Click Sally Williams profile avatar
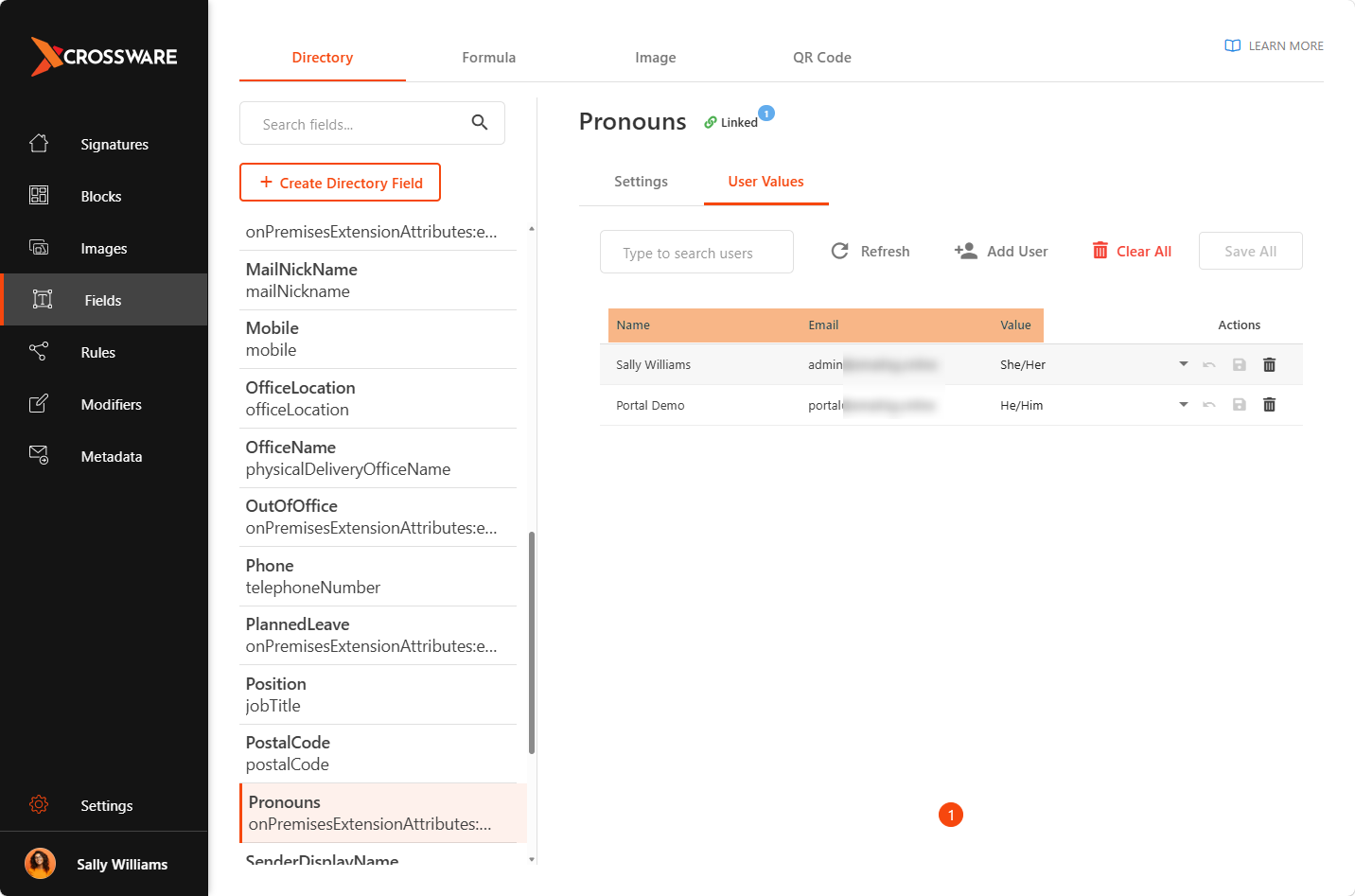Image resolution: width=1355 pixels, height=896 pixels. [40, 864]
